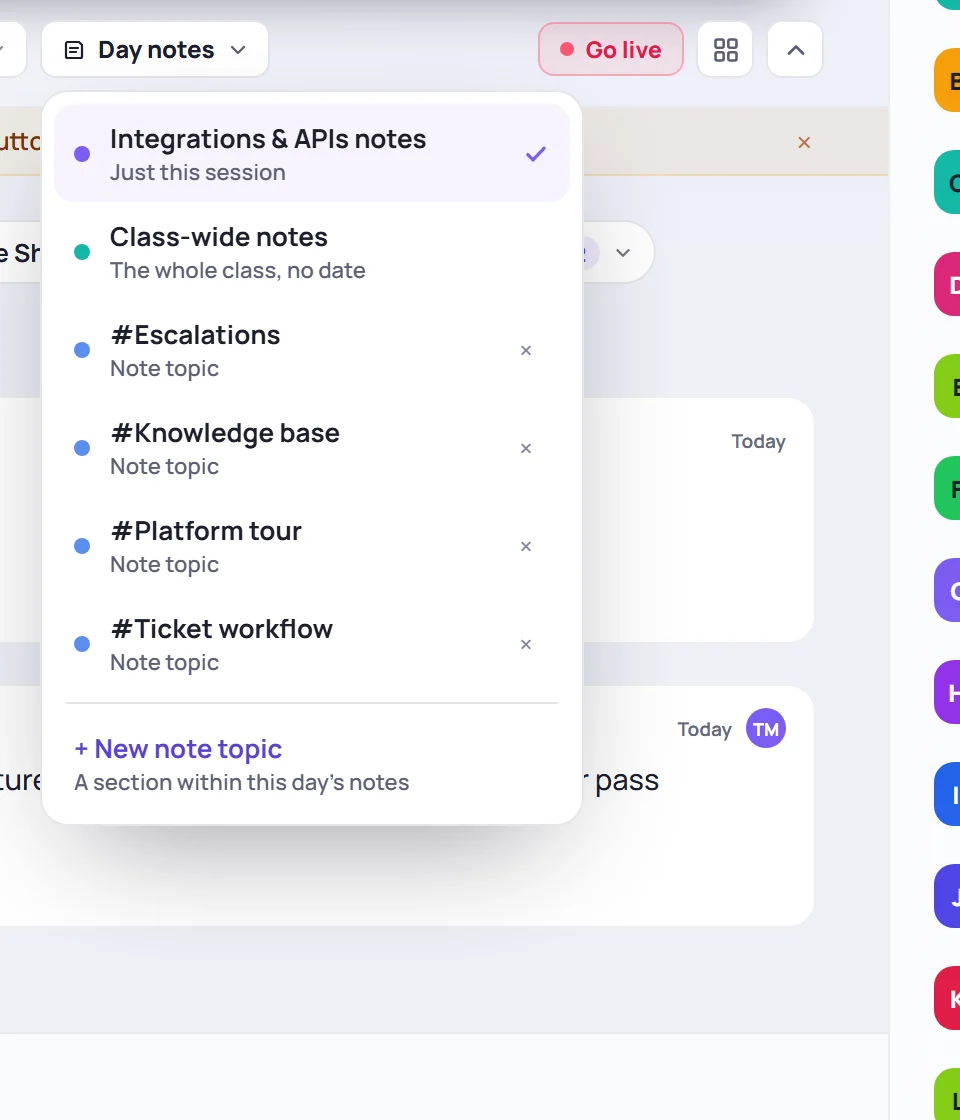Click the purple dot beside Integrations notes
Screen dimensions: 960x1120
point(82,154)
